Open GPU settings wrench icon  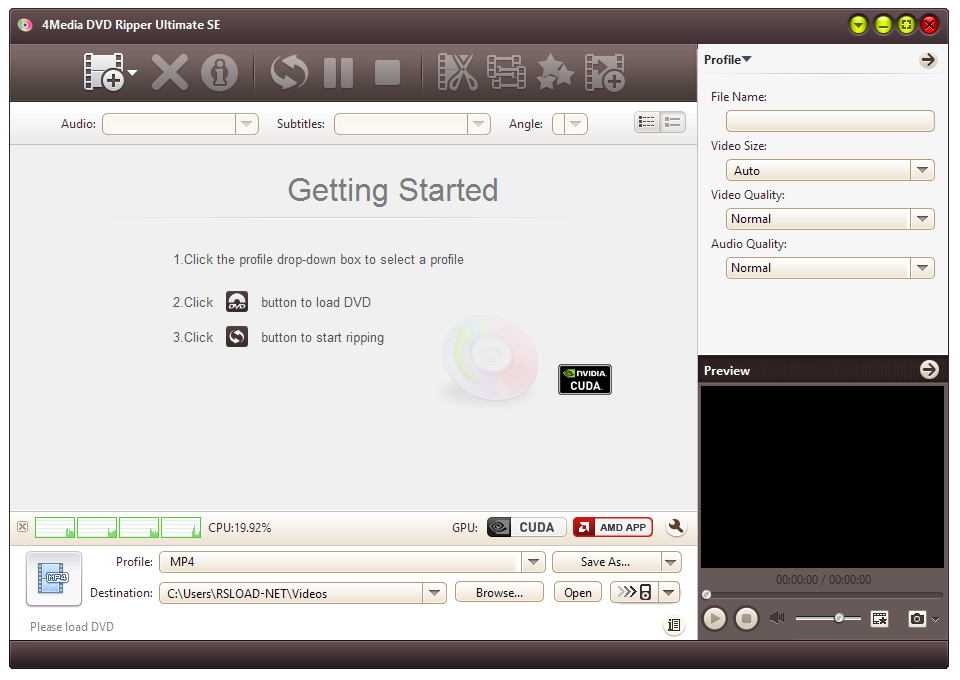pyautogui.click(x=676, y=526)
